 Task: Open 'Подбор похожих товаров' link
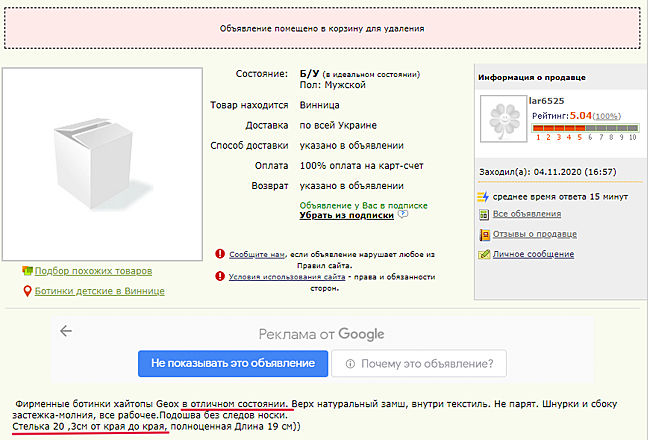click(93, 271)
